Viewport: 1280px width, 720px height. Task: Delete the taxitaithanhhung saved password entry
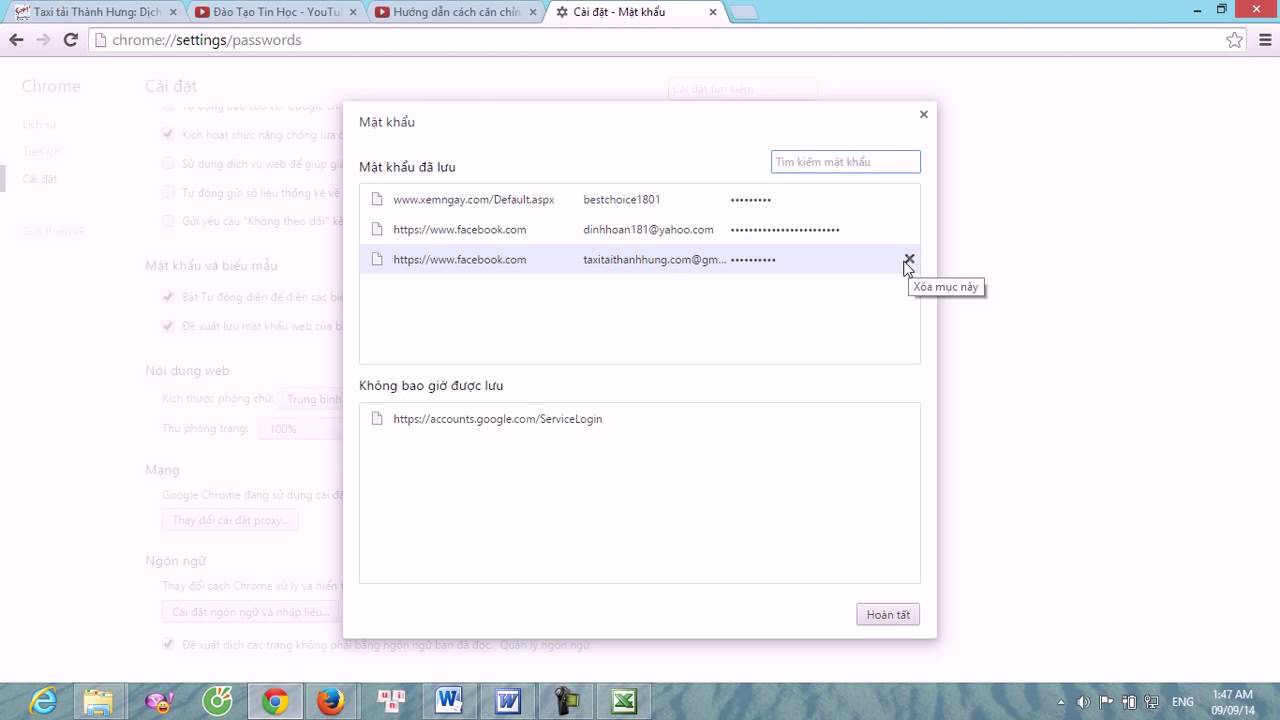pyautogui.click(x=909, y=259)
